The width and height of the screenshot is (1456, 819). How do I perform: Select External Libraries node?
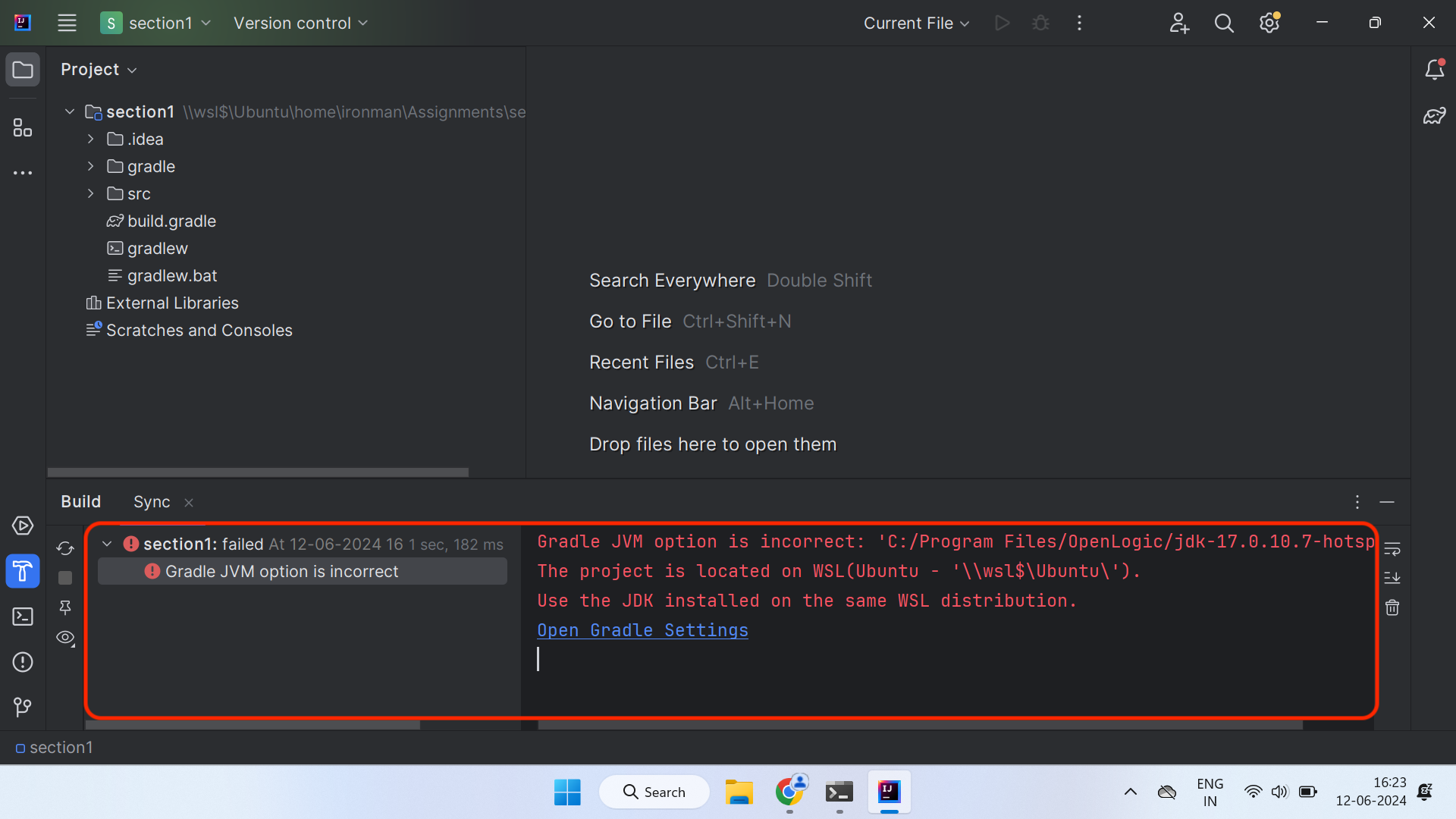(x=172, y=303)
